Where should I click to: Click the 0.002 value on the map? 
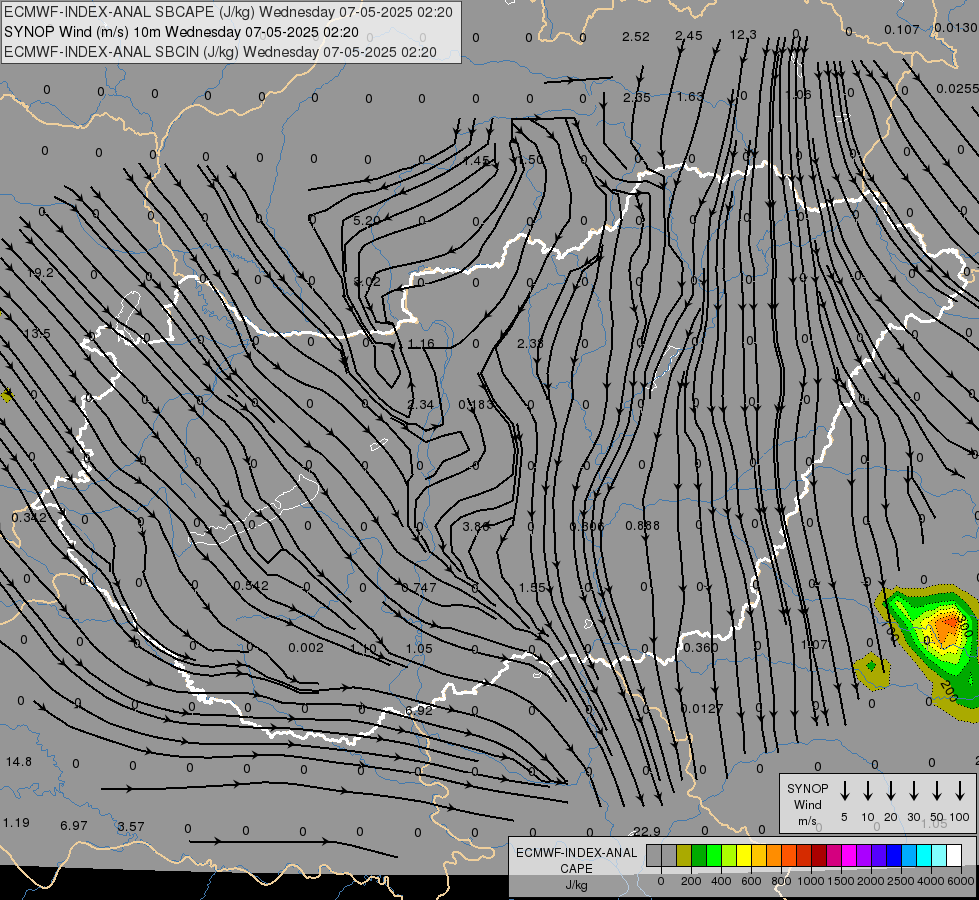[x=306, y=648]
